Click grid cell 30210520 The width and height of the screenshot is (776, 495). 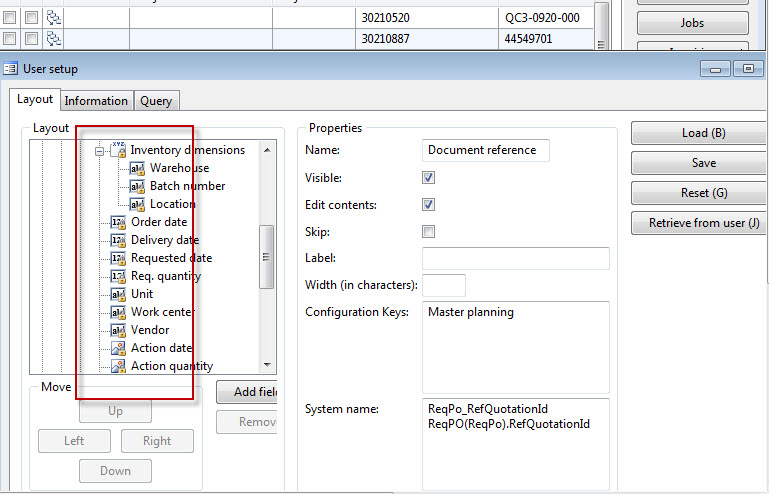pyautogui.click(x=427, y=18)
